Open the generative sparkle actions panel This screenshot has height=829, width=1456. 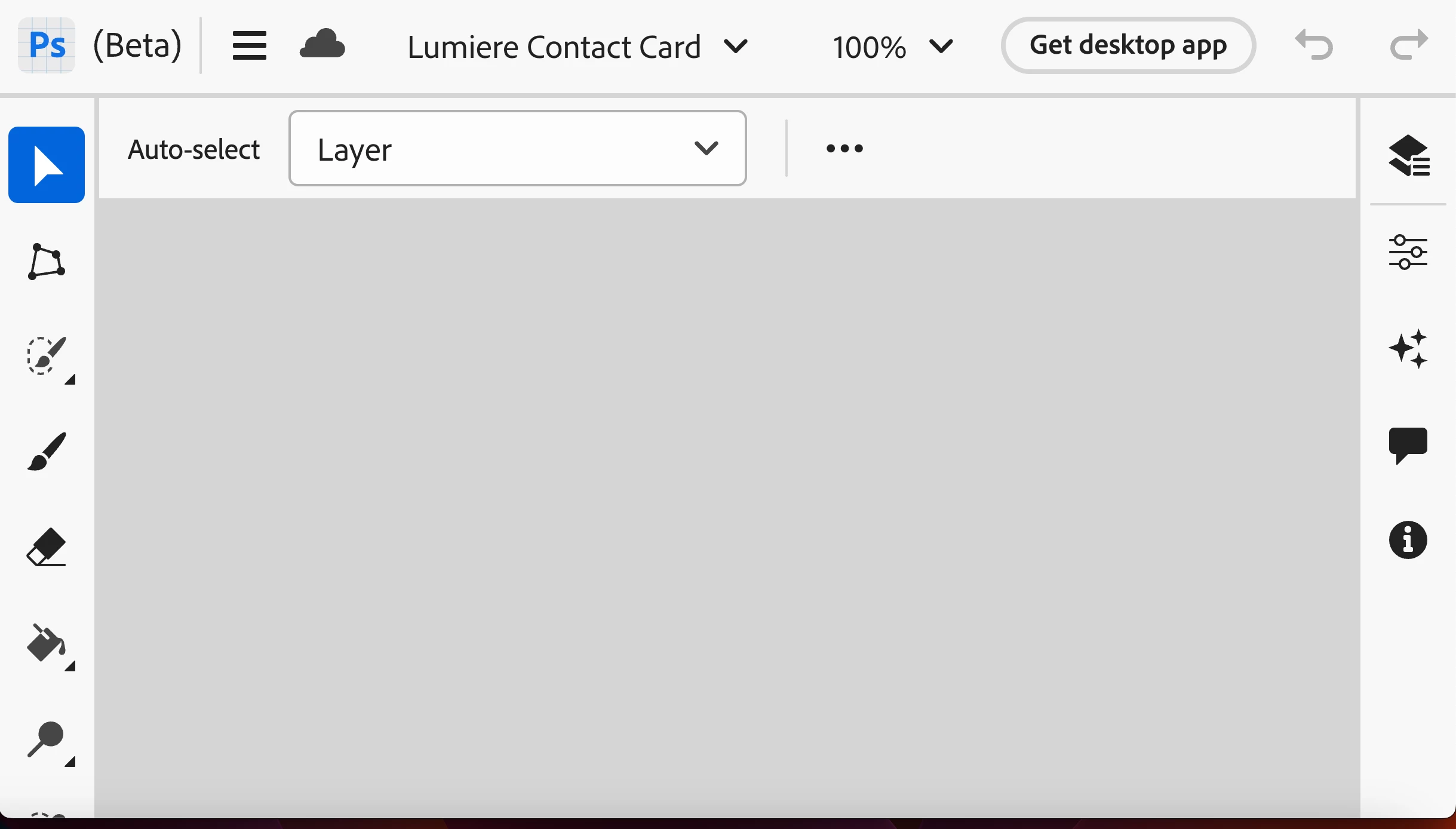(1408, 349)
